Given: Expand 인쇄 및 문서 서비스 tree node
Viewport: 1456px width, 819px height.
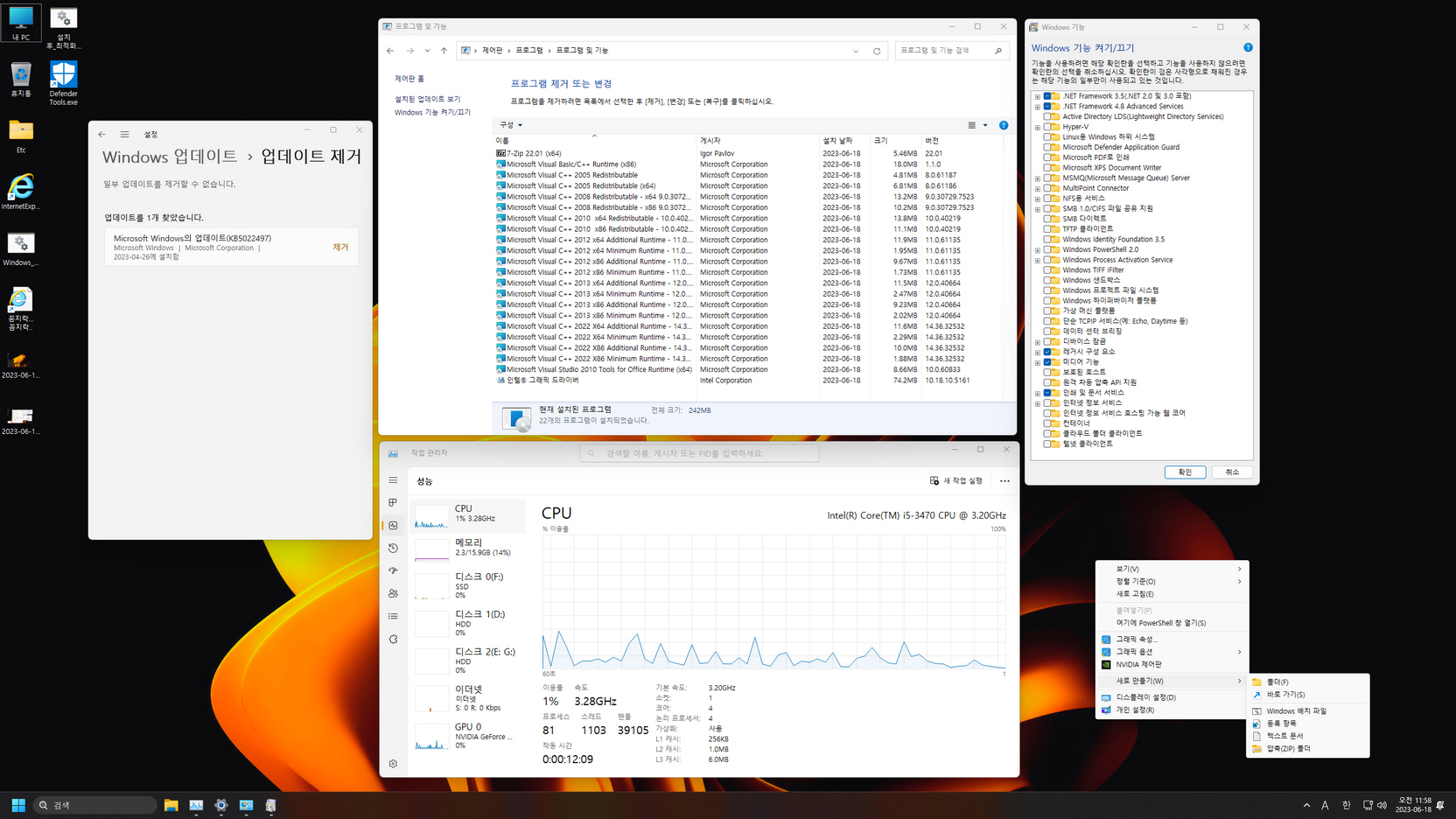Looking at the screenshot, I should click(x=1038, y=393).
